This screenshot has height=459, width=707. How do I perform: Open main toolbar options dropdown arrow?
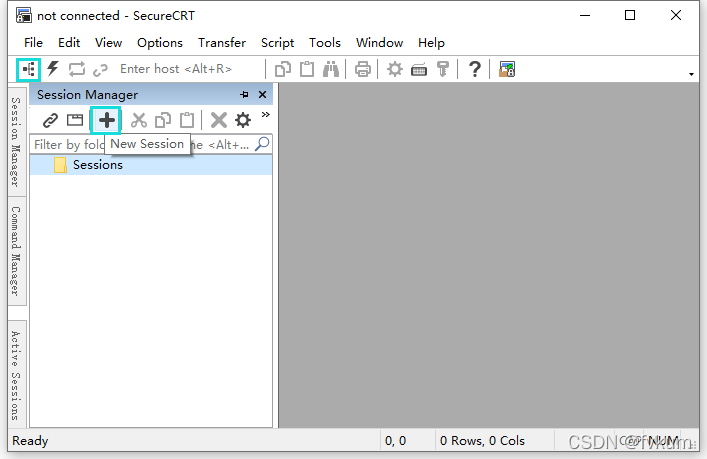691,74
